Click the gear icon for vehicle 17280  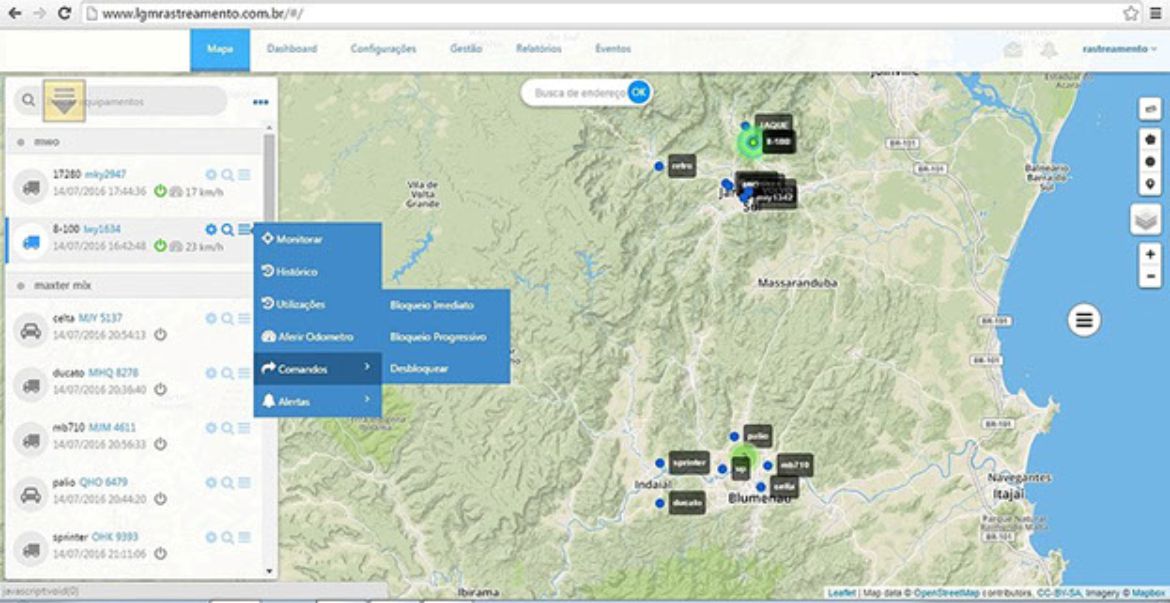point(211,175)
